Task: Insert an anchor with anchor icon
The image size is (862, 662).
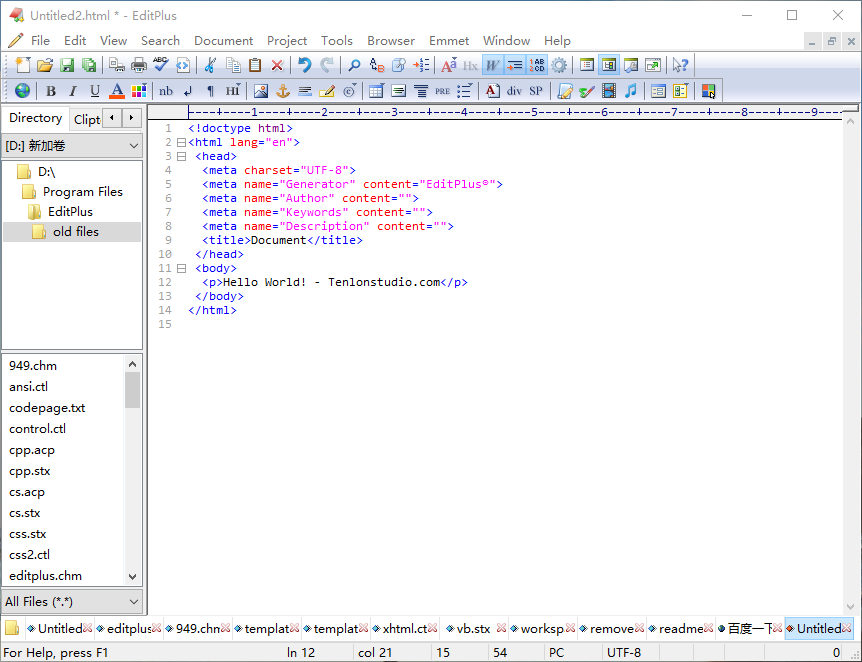Action: (283, 91)
